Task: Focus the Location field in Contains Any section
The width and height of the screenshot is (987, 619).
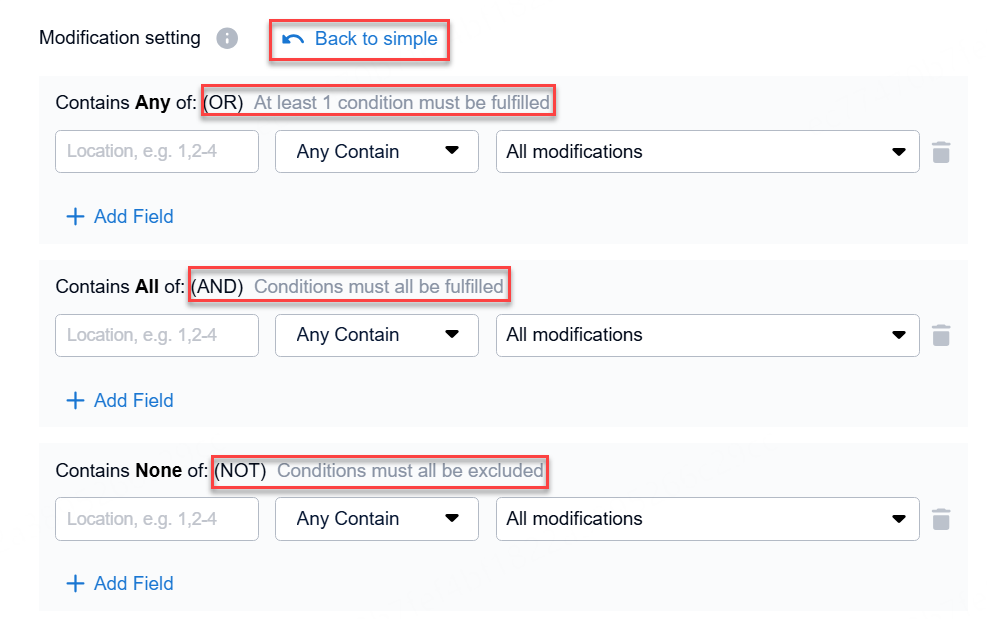Action: click(x=157, y=152)
